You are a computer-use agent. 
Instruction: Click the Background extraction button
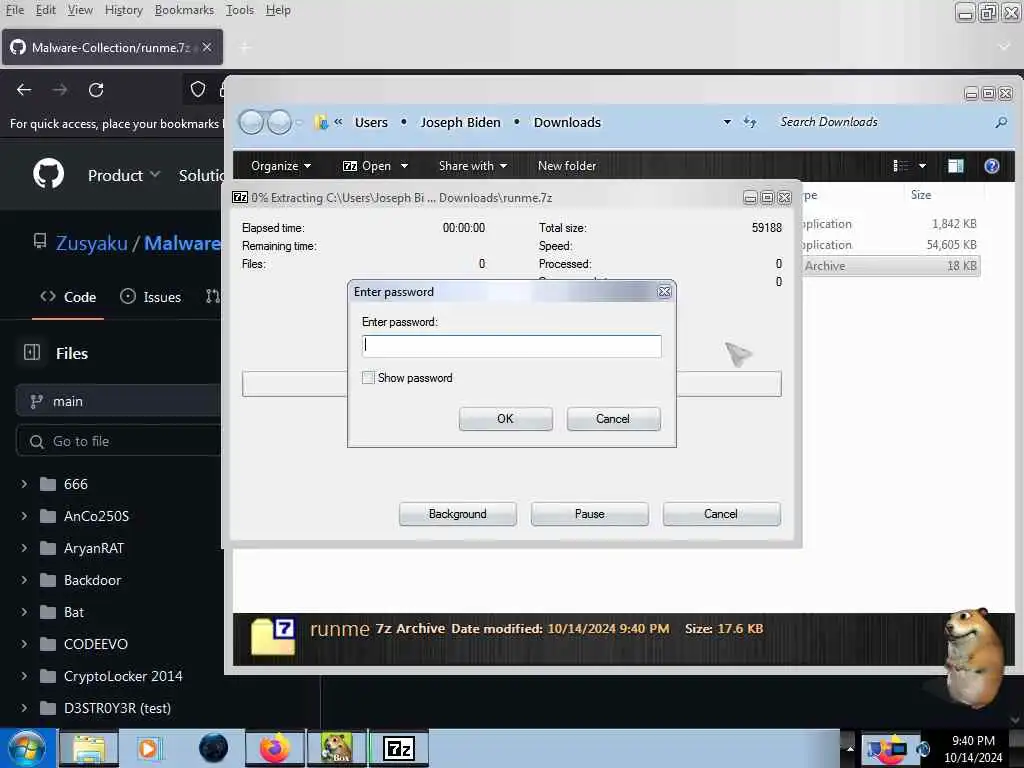click(458, 514)
